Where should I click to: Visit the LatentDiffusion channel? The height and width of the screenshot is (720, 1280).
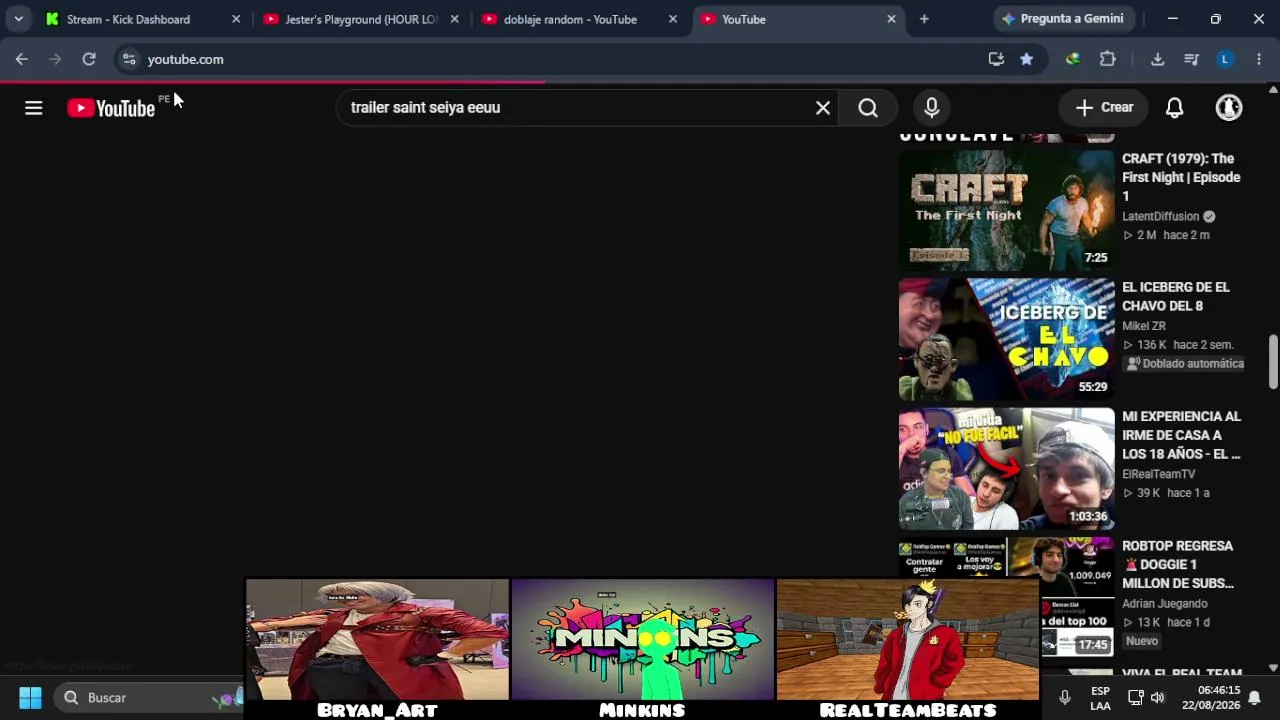[1160, 216]
